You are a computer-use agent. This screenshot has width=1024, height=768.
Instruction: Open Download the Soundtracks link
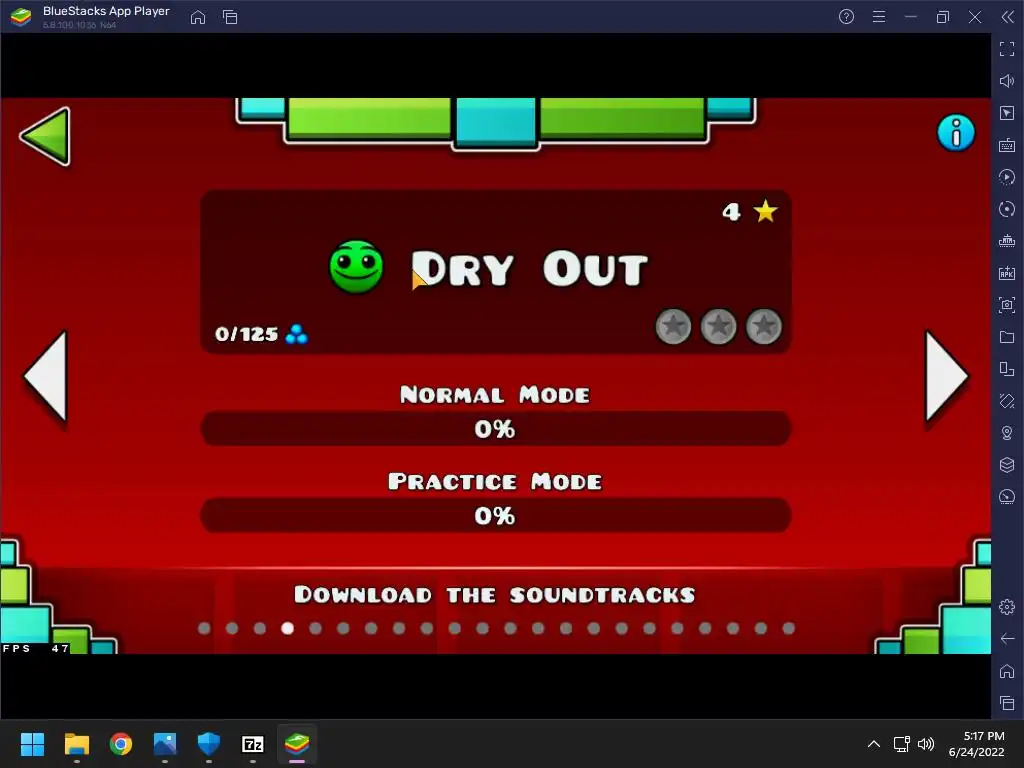click(x=494, y=594)
